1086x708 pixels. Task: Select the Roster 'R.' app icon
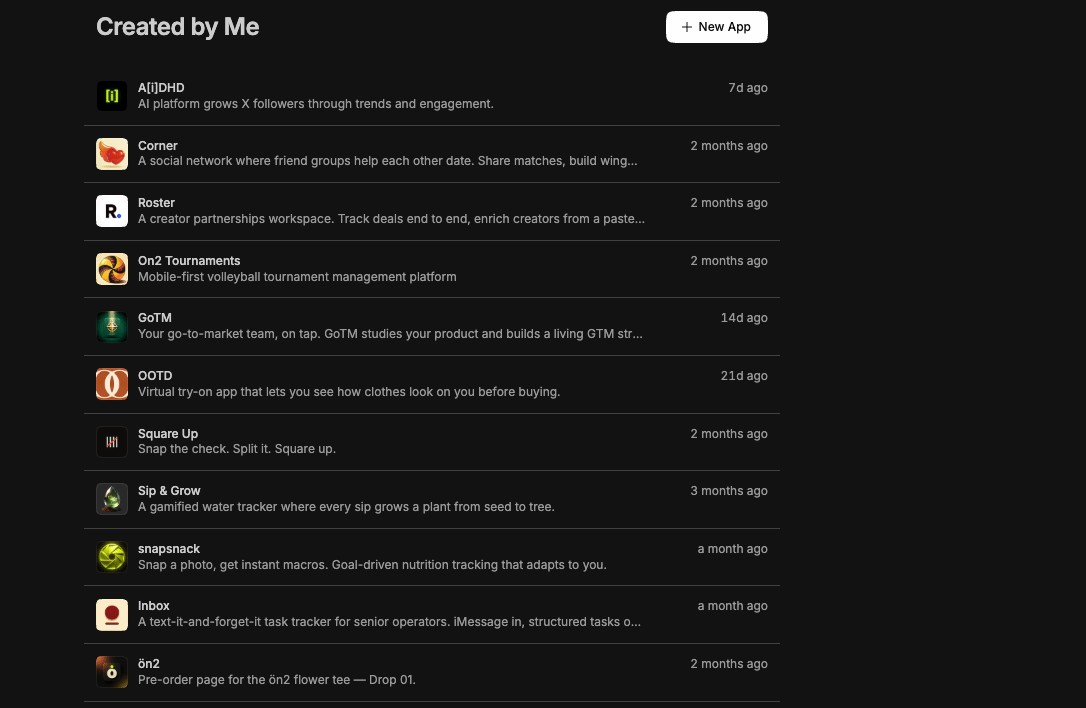(112, 211)
